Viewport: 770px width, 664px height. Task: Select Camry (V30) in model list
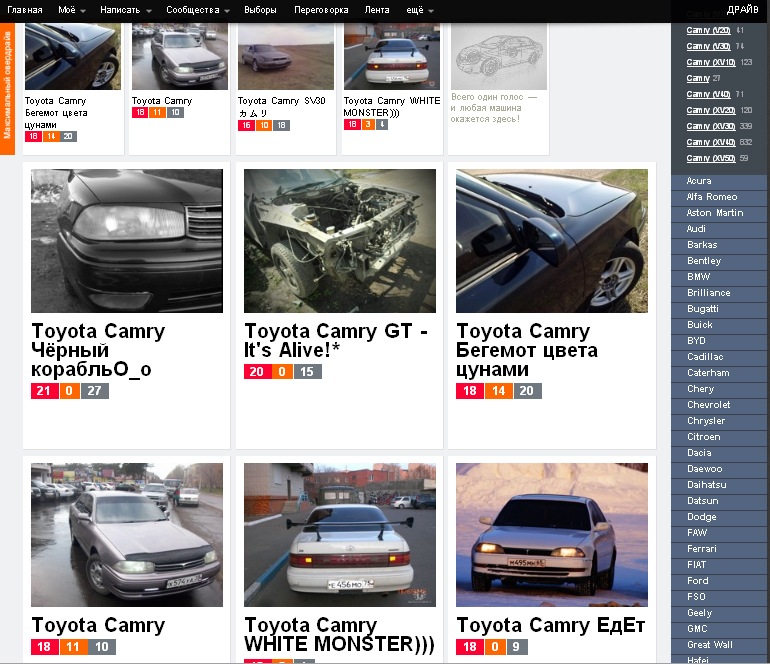click(708, 46)
